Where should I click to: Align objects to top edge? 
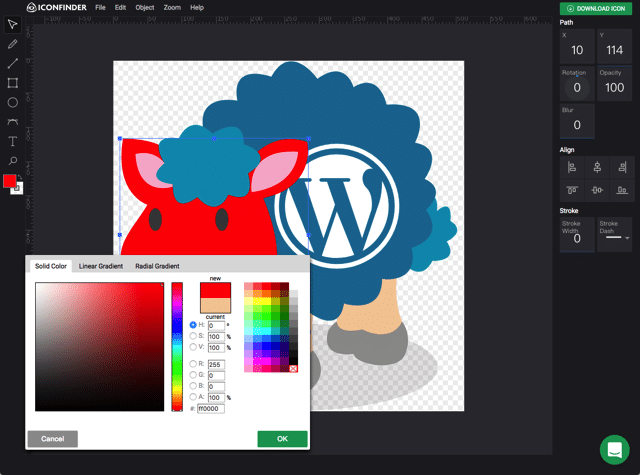click(x=572, y=190)
